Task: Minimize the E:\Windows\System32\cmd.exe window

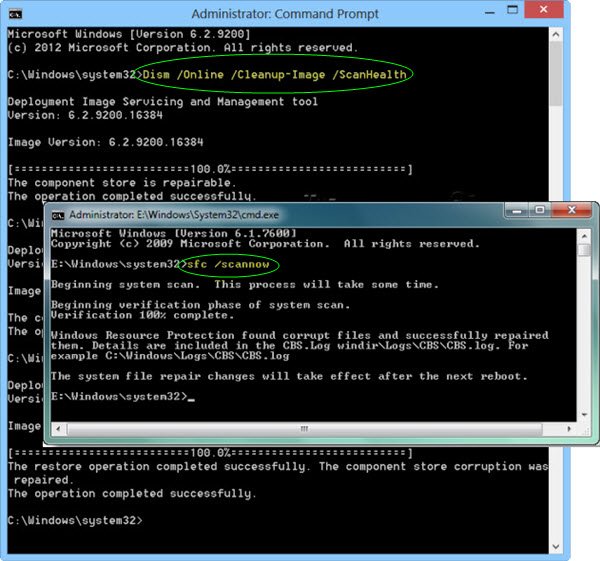Action: [x=517, y=210]
